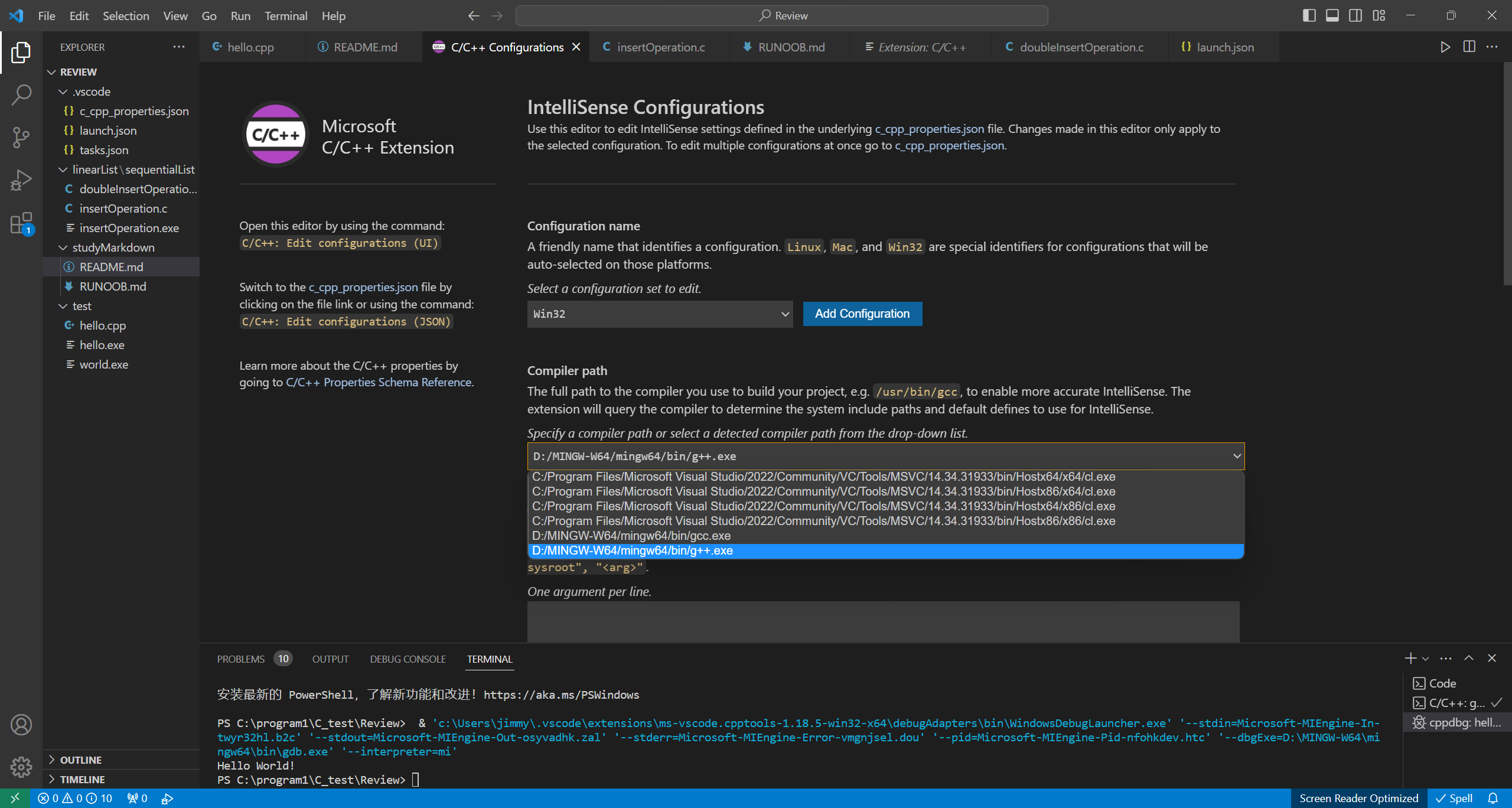Viewport: 1512px width, 808px height.
Task: Toggle the Spell checker status item
Action: pyautogui.click(x=1454, y=798)
